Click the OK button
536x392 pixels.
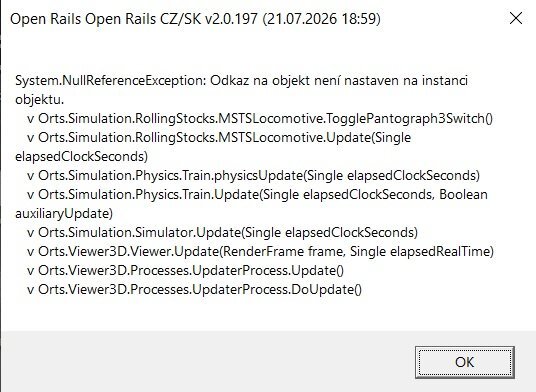(465, 362)
